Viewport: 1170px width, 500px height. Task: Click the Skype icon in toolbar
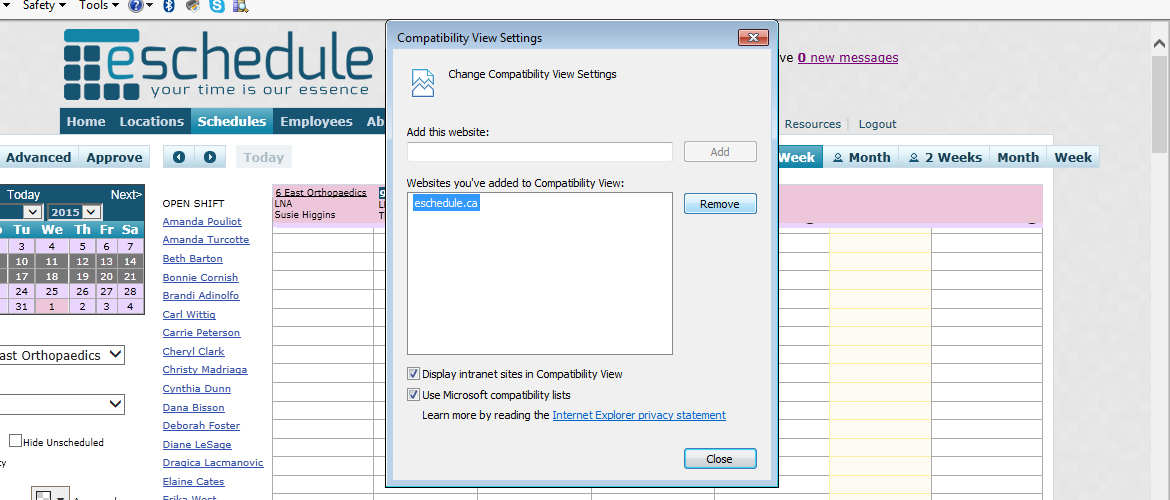pyautogui.click(x=217, y=6)
